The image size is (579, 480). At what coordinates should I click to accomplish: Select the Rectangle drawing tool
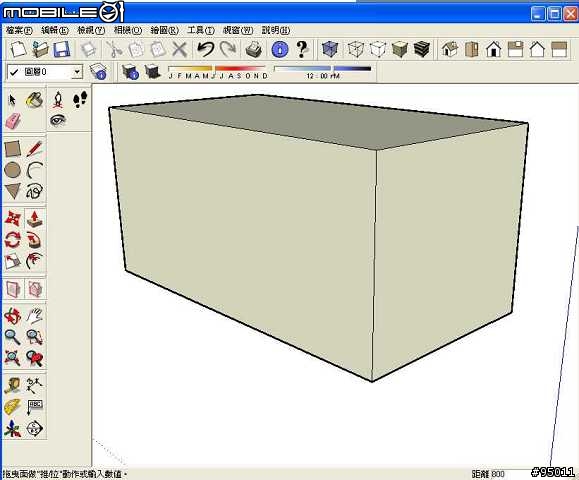click(13, 149)
